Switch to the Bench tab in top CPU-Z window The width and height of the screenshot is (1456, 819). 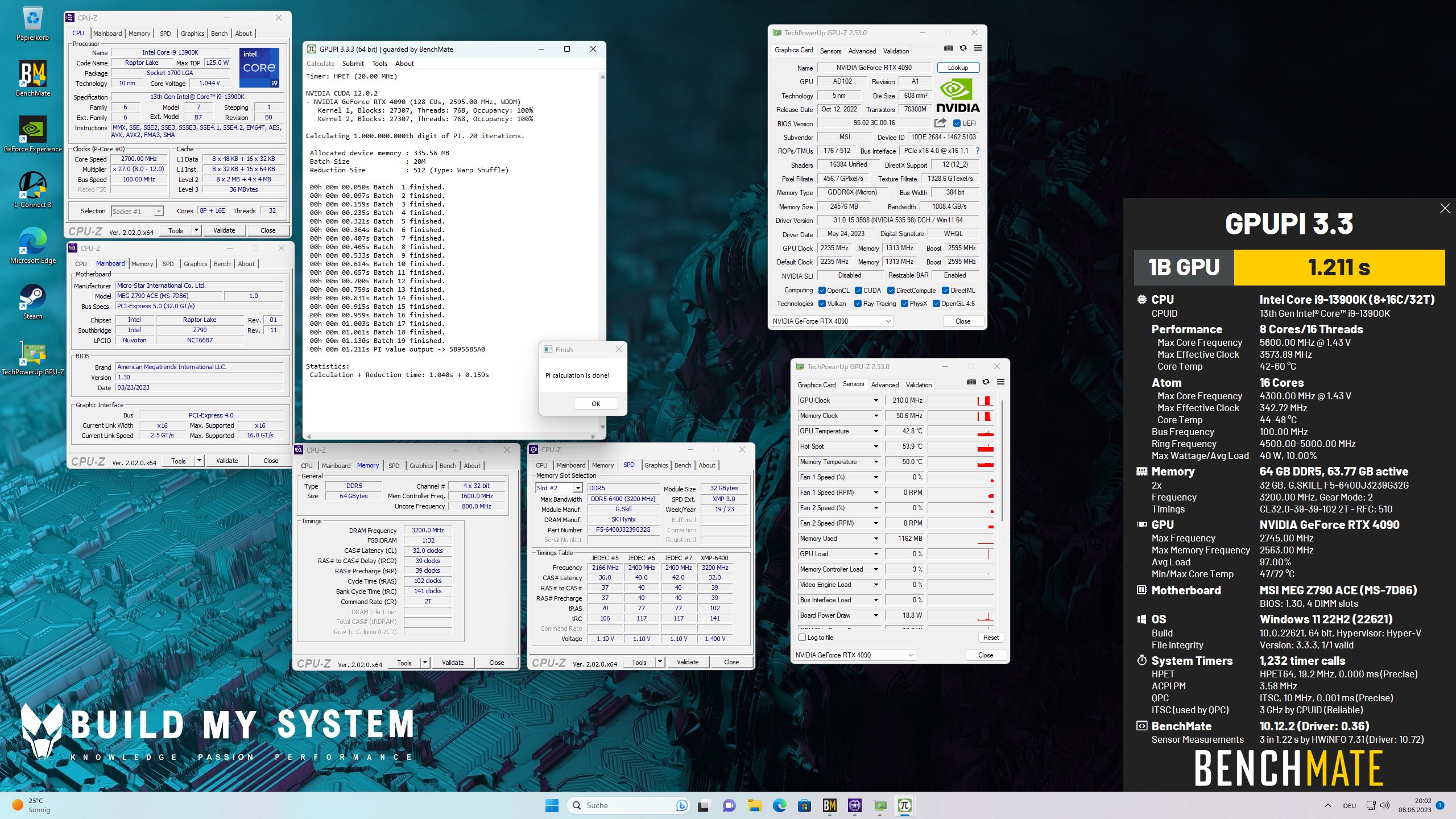pos(219,34)
